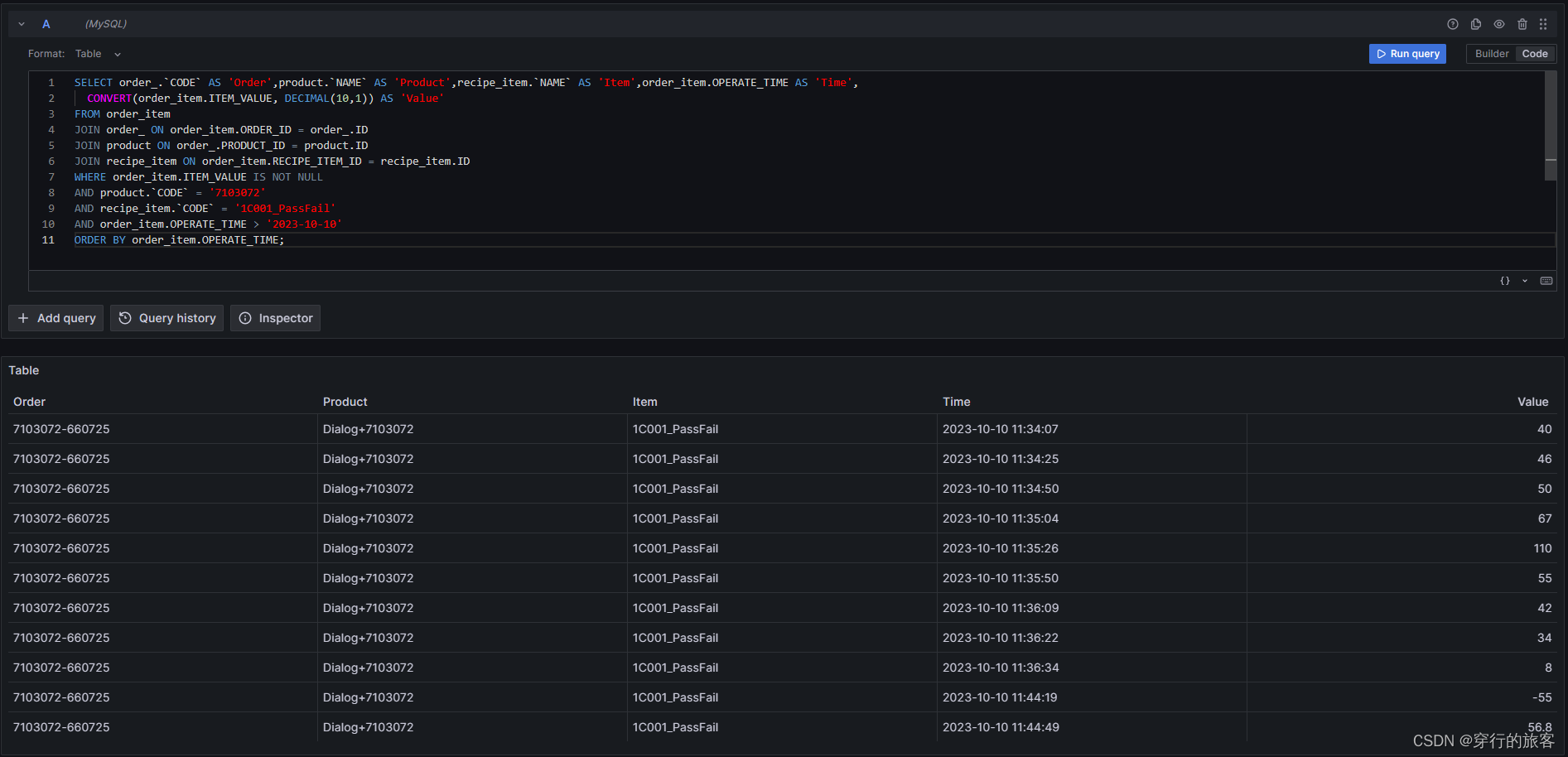Switch the editor to Builder mode
The width and height of the screenshot is (1568, 757).
click(x=1491, y=53)
